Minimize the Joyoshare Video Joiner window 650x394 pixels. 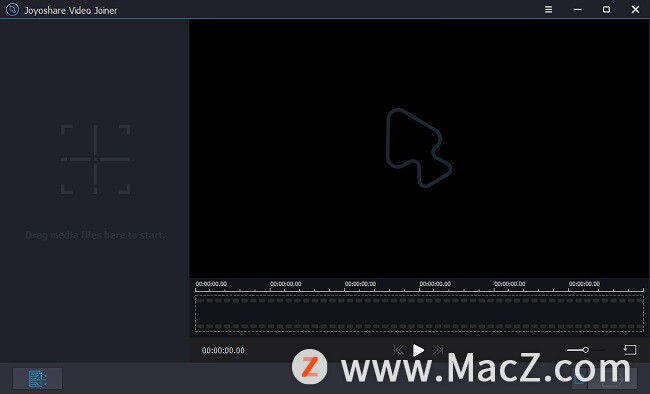tap(577, 9)
